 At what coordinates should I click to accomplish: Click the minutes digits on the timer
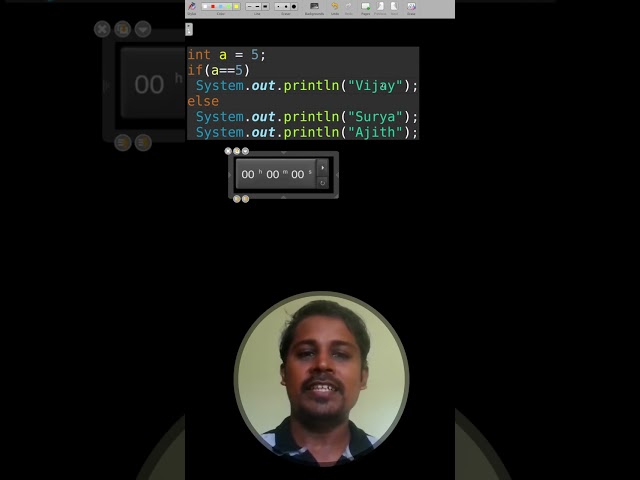273,174
